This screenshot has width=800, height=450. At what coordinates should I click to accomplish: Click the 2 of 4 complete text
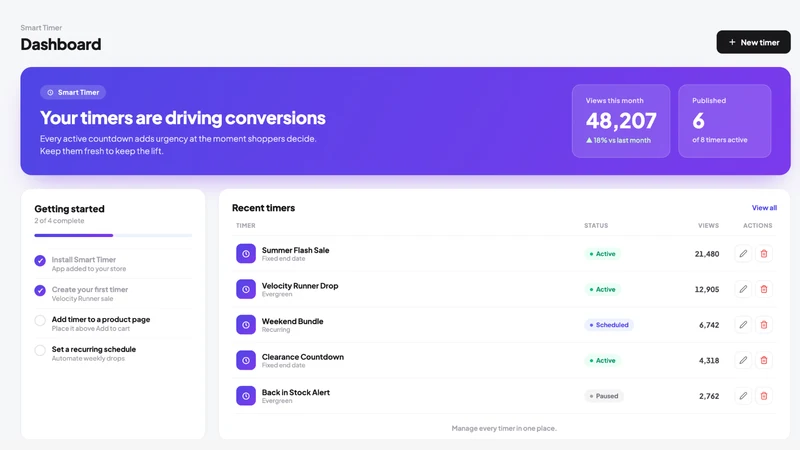click(x=59, y=221)
